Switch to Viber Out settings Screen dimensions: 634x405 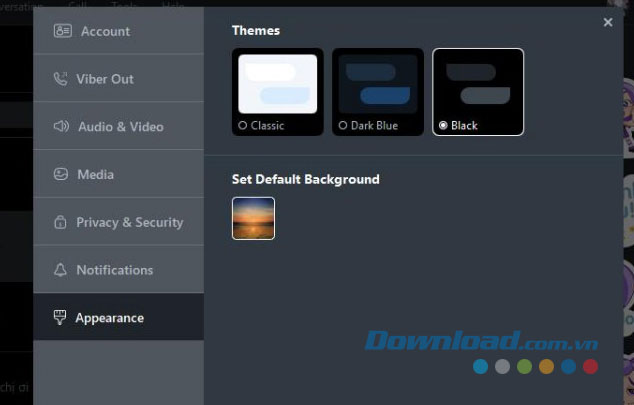point(118,78)
